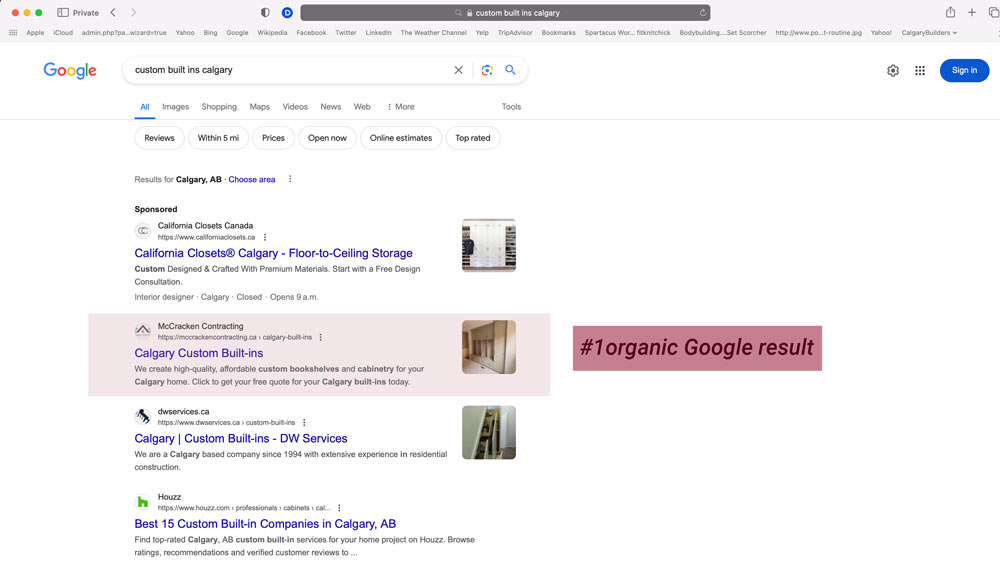The image size is (1000, 575).
Task: Switch to the Maps tab
Action: 260,107
